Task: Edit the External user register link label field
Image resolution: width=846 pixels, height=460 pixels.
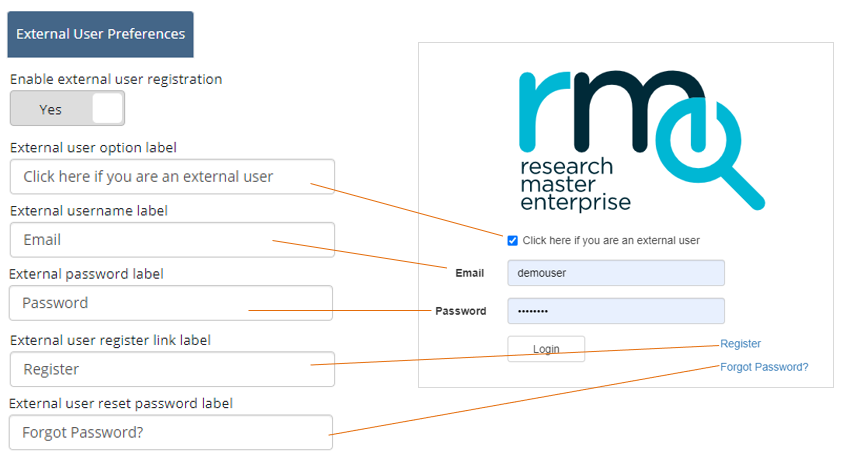Action: [x=172, y=369]
